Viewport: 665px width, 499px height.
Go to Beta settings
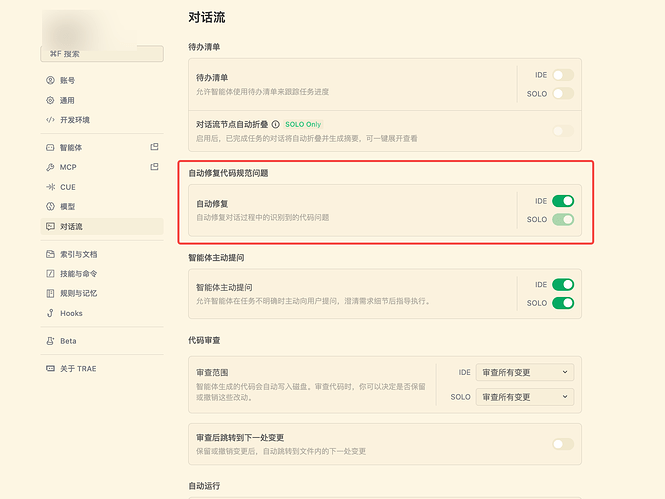click(102, 341)
